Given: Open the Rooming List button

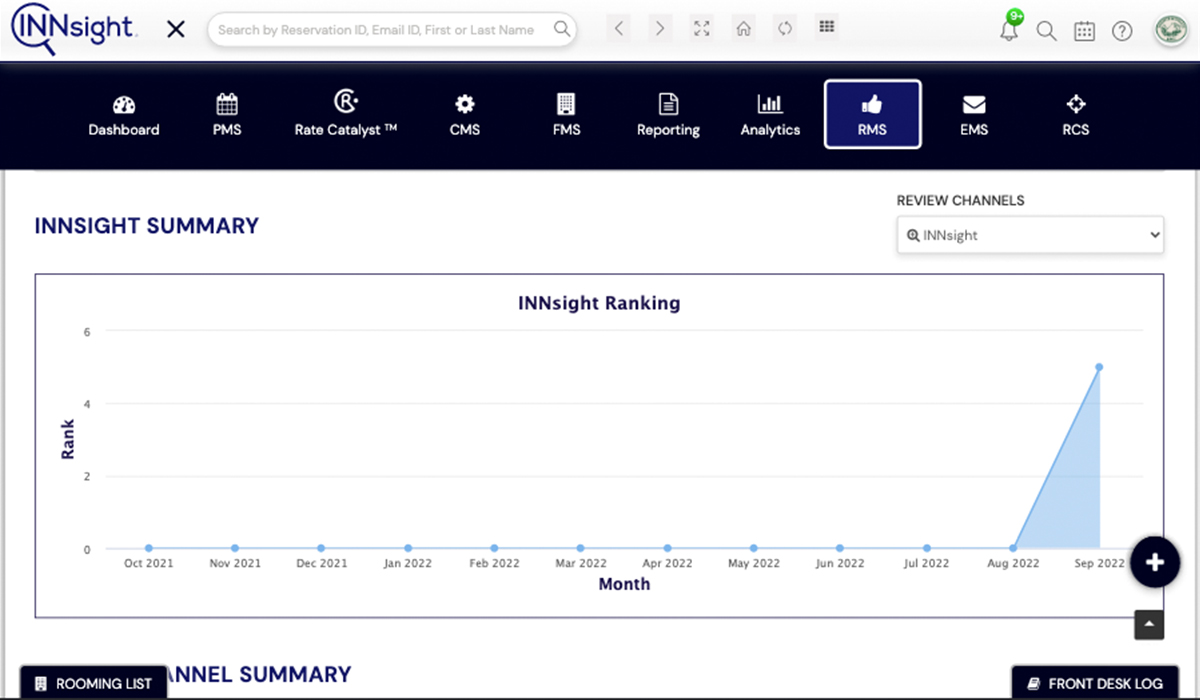Looking at the screenshot, I should click(x=93, y=683).
